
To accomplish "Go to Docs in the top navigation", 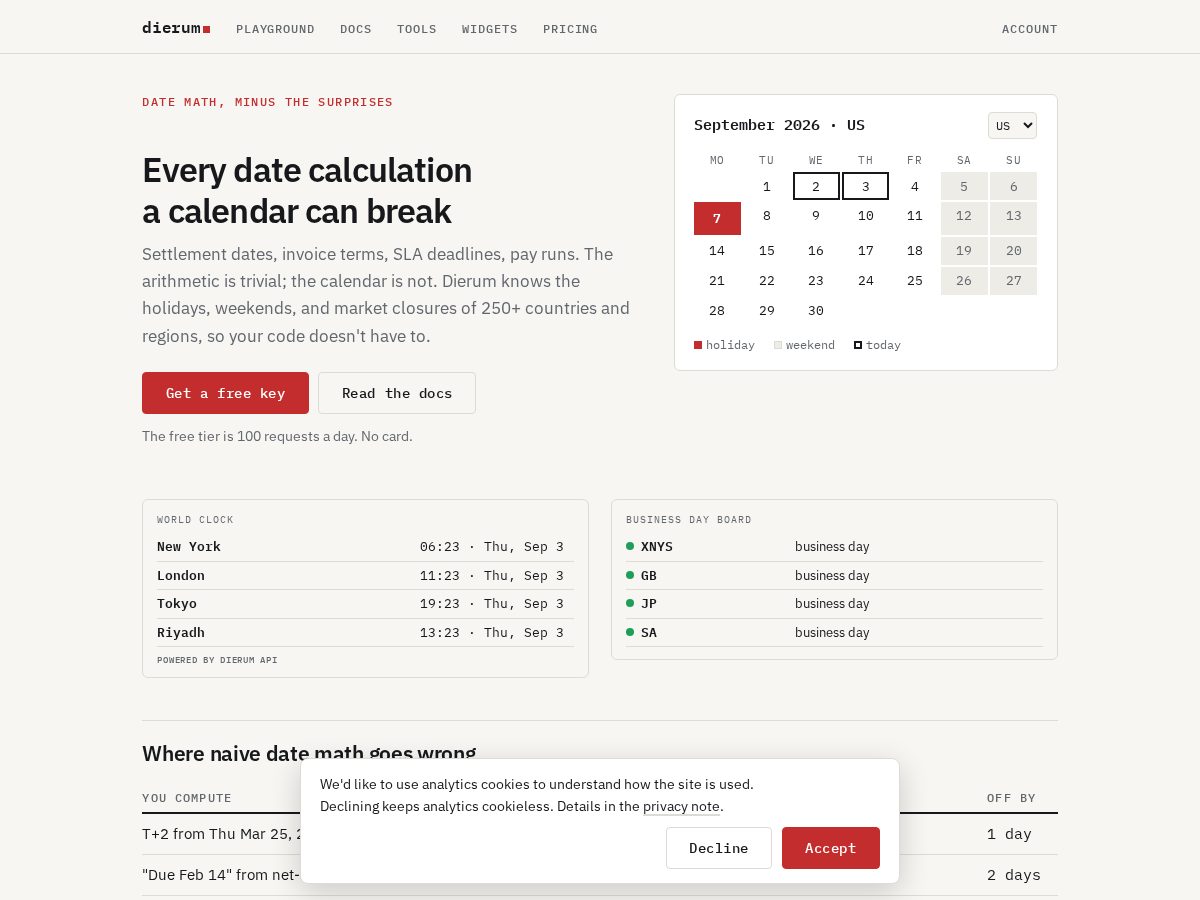I will coord(355,29).
